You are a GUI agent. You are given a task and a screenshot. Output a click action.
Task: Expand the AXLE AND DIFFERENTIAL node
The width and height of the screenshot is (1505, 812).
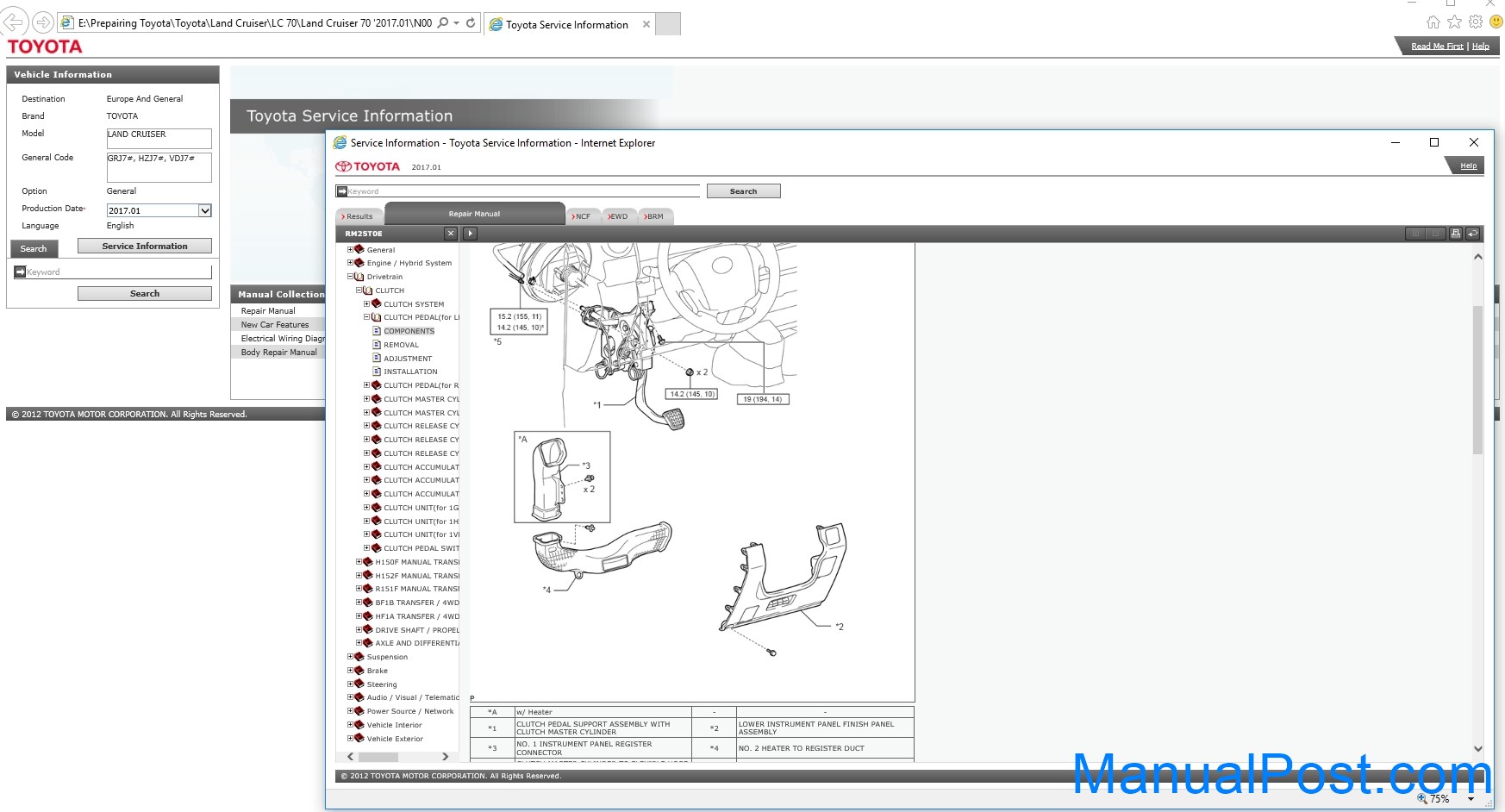[359, 643]
